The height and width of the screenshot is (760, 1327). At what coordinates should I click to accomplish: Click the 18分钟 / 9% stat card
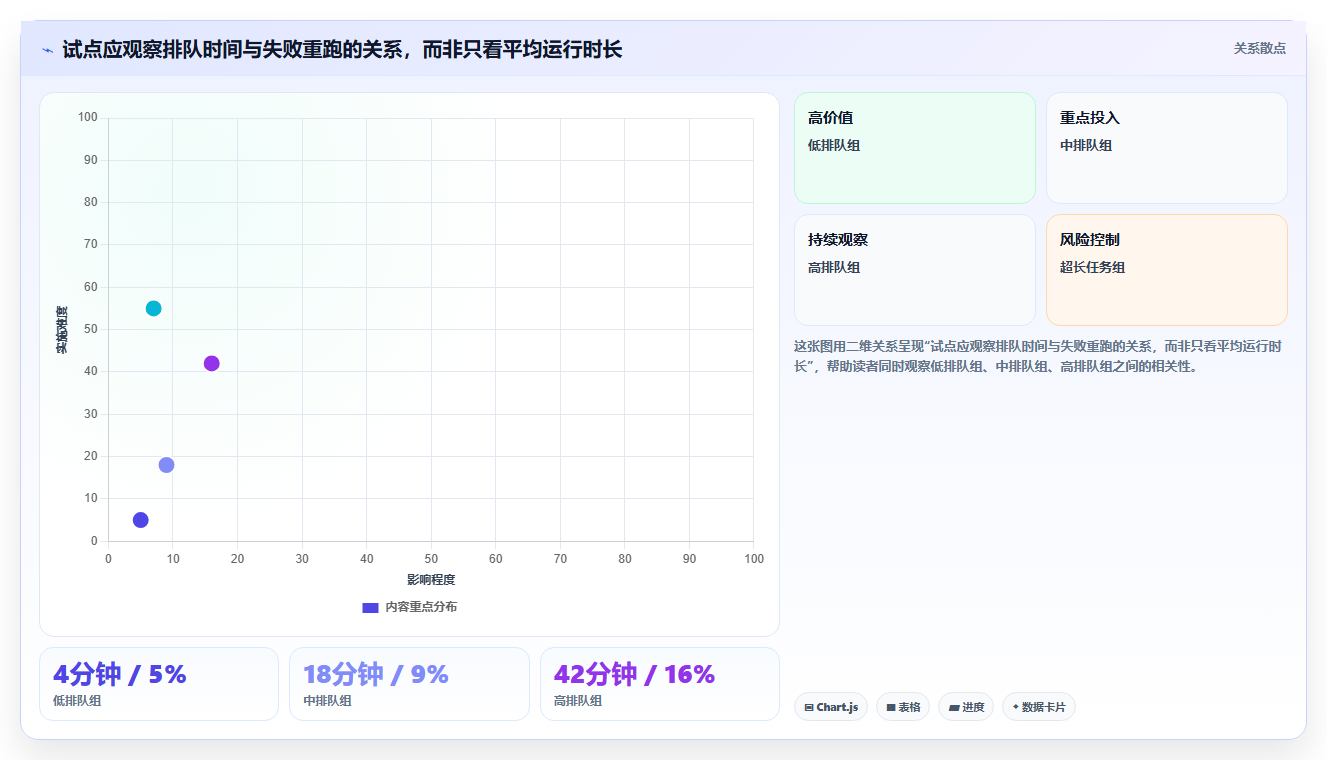click(x=409, y=684)
